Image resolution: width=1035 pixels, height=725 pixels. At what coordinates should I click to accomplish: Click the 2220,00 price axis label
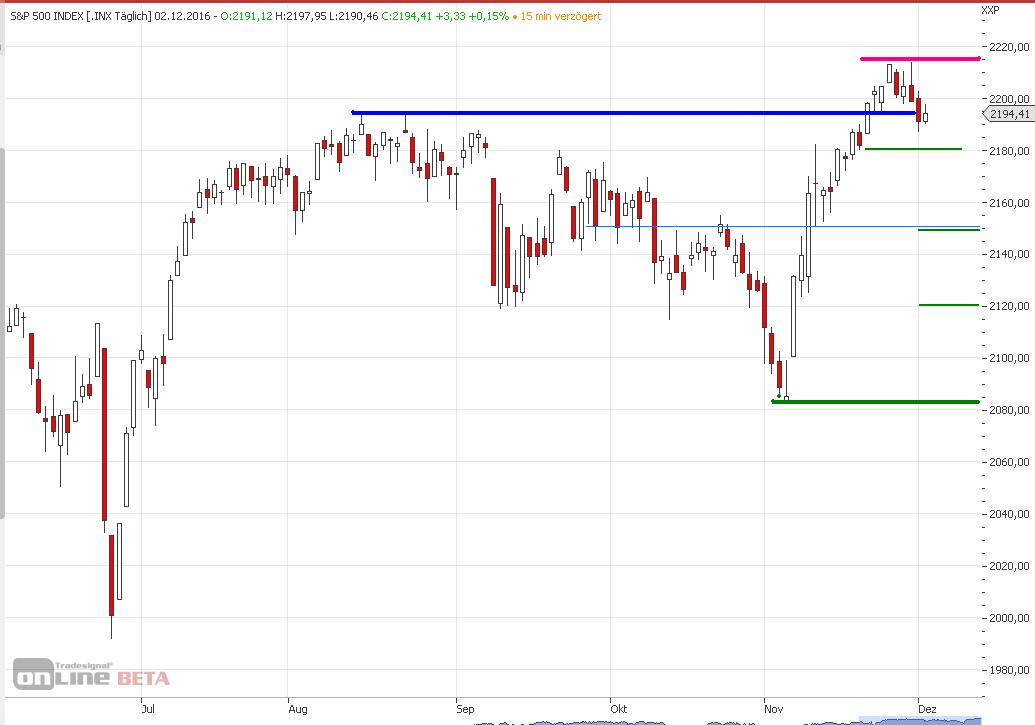1009,47
